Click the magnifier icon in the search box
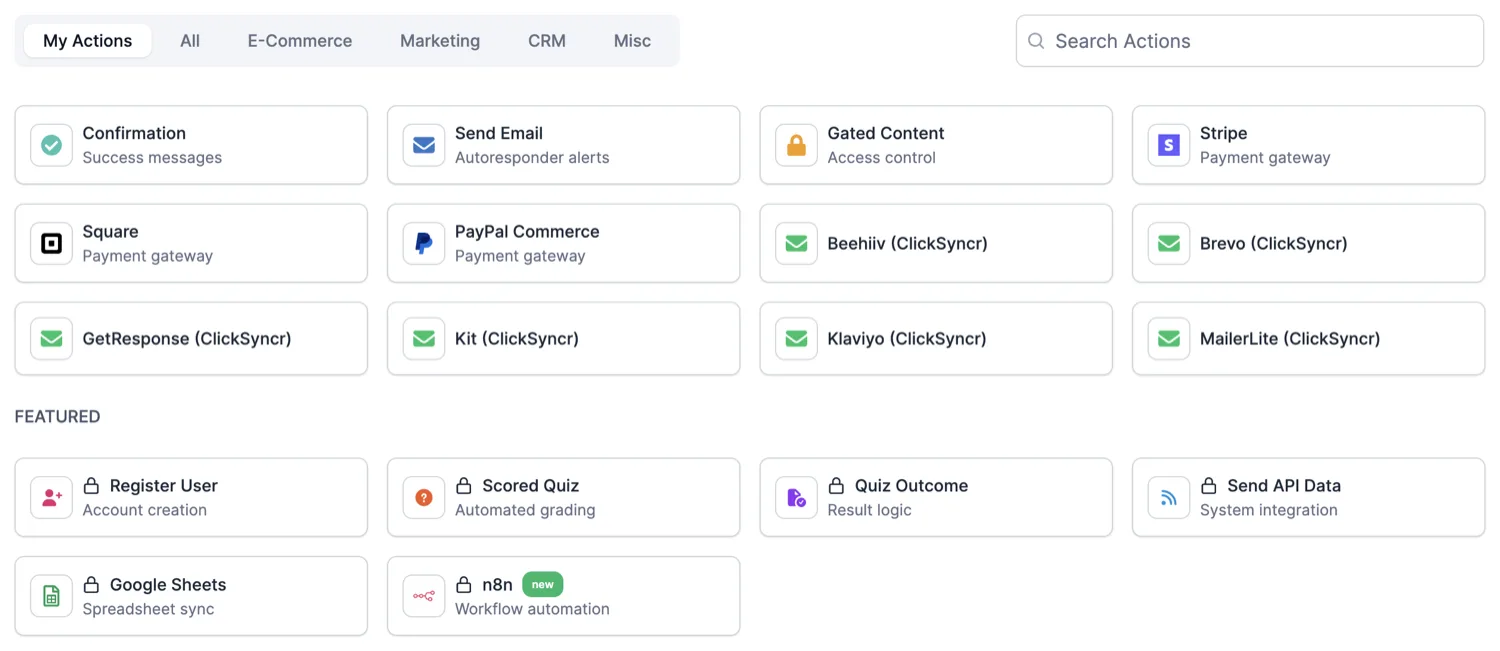The image size is (1500, 651). (x=1036, y=41)
